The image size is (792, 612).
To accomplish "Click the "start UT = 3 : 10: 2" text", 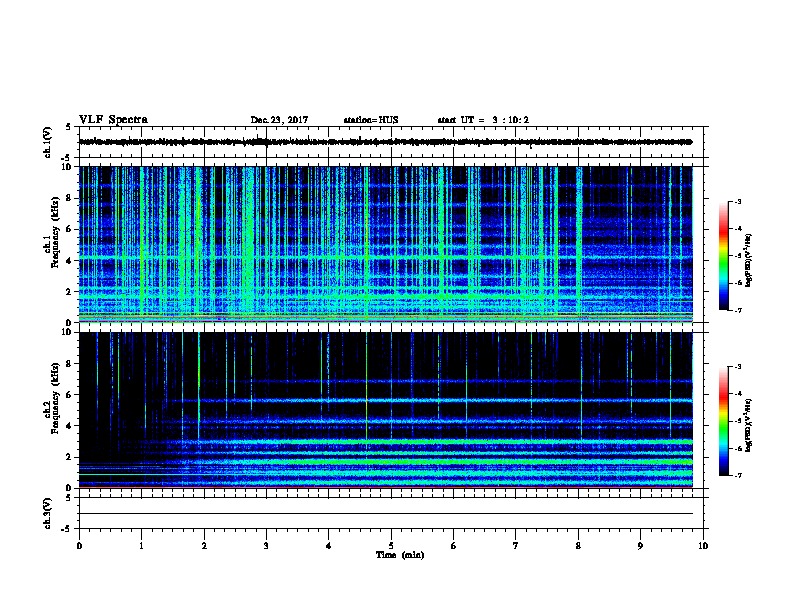I will (x=483, y=120).
